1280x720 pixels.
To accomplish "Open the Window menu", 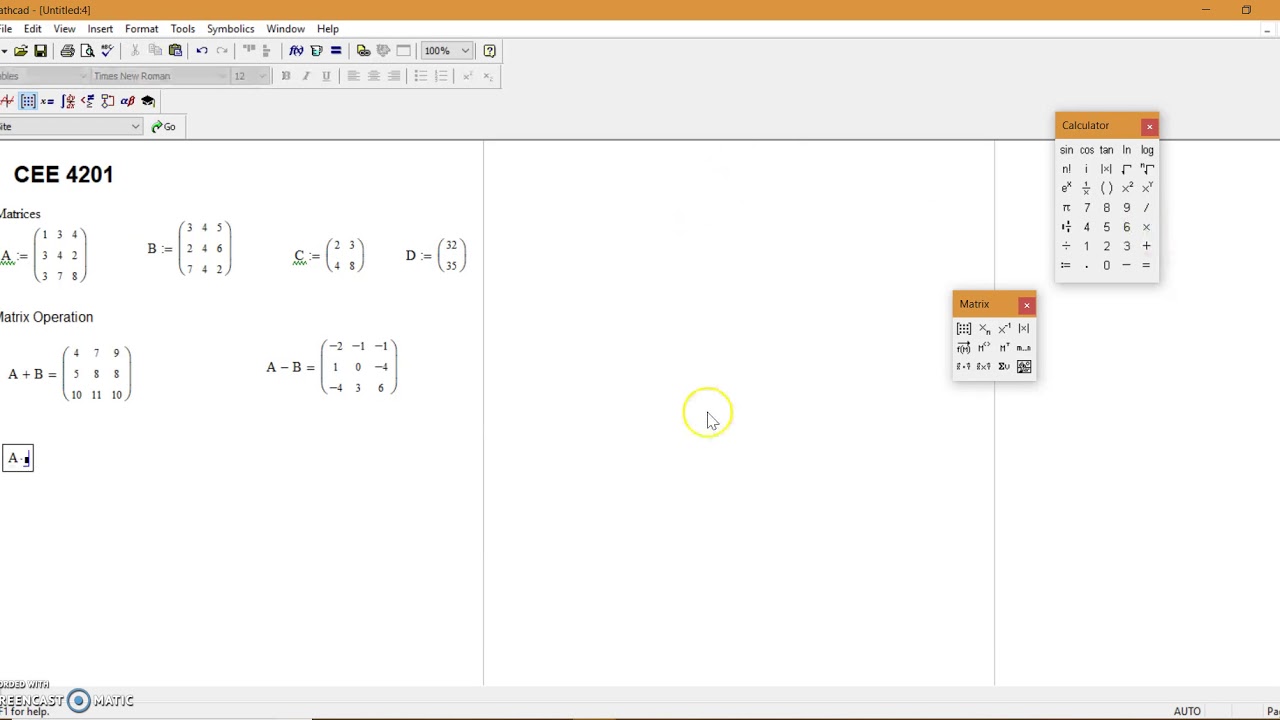I will 285,29.
